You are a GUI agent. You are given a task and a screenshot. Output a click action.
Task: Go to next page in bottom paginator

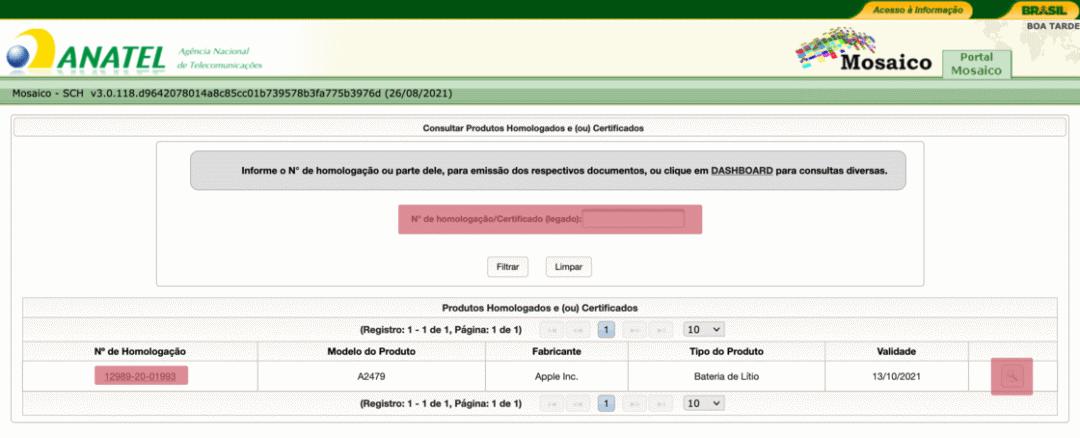[634, 404]
